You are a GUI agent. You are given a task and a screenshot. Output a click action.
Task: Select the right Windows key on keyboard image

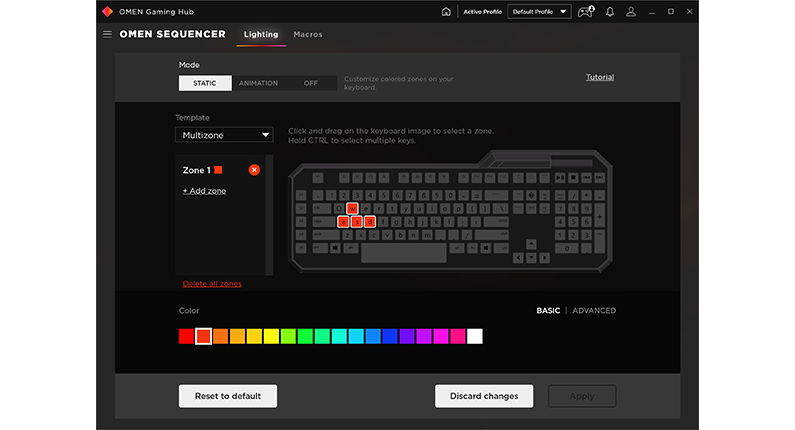point(485,248)
